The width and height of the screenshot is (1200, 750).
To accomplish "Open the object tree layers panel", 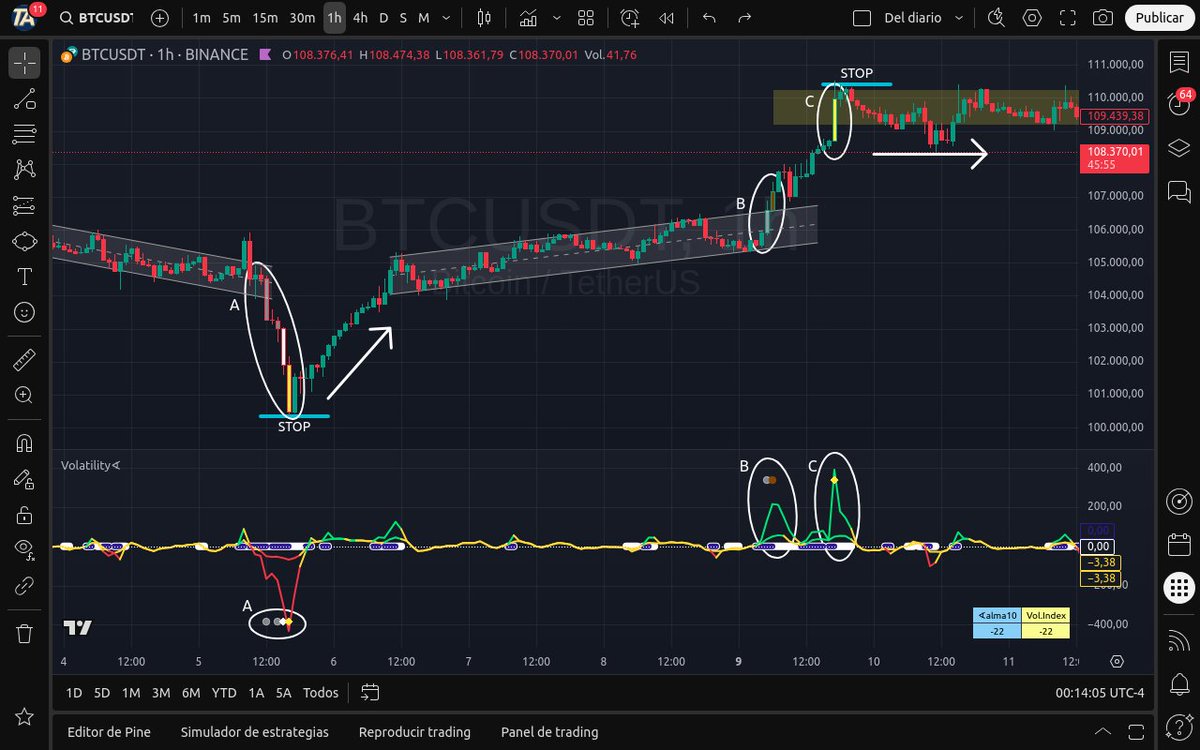I will click(1178, 147).
